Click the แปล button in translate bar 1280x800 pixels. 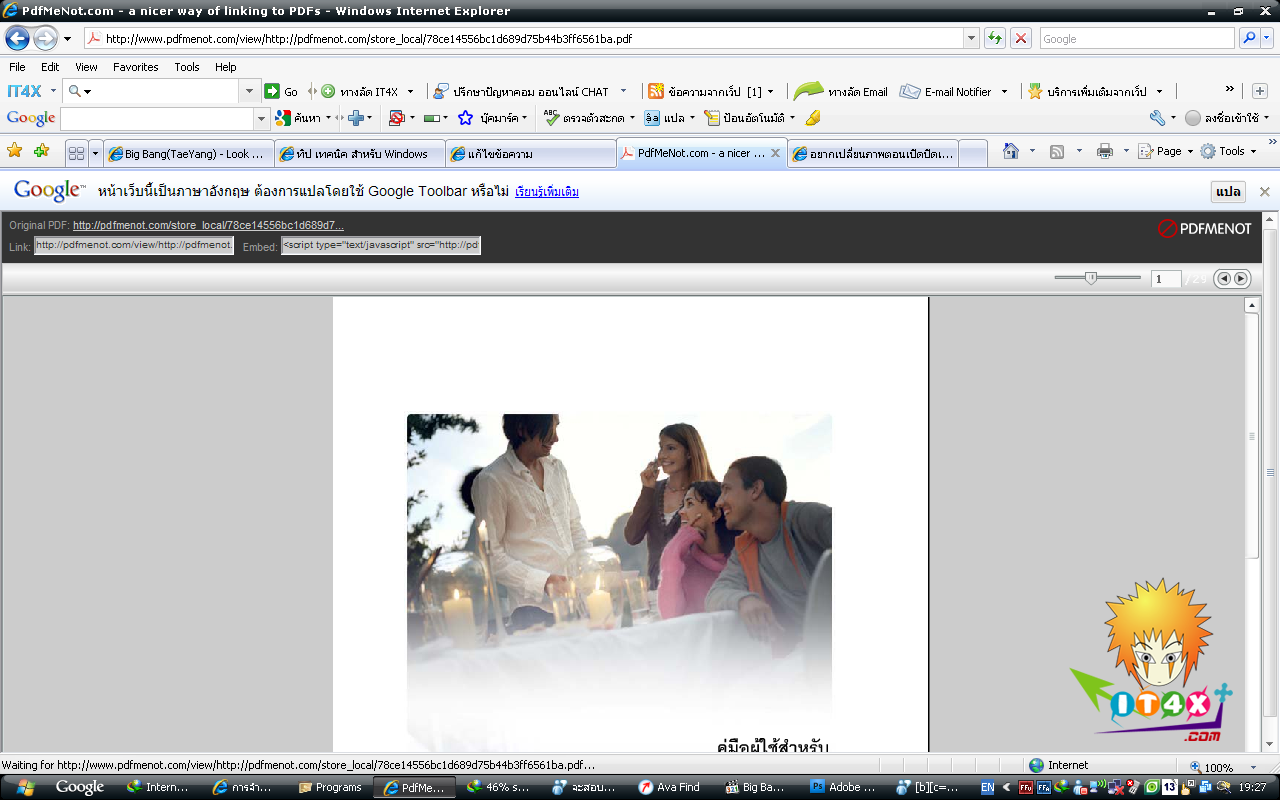[1228, 191]
